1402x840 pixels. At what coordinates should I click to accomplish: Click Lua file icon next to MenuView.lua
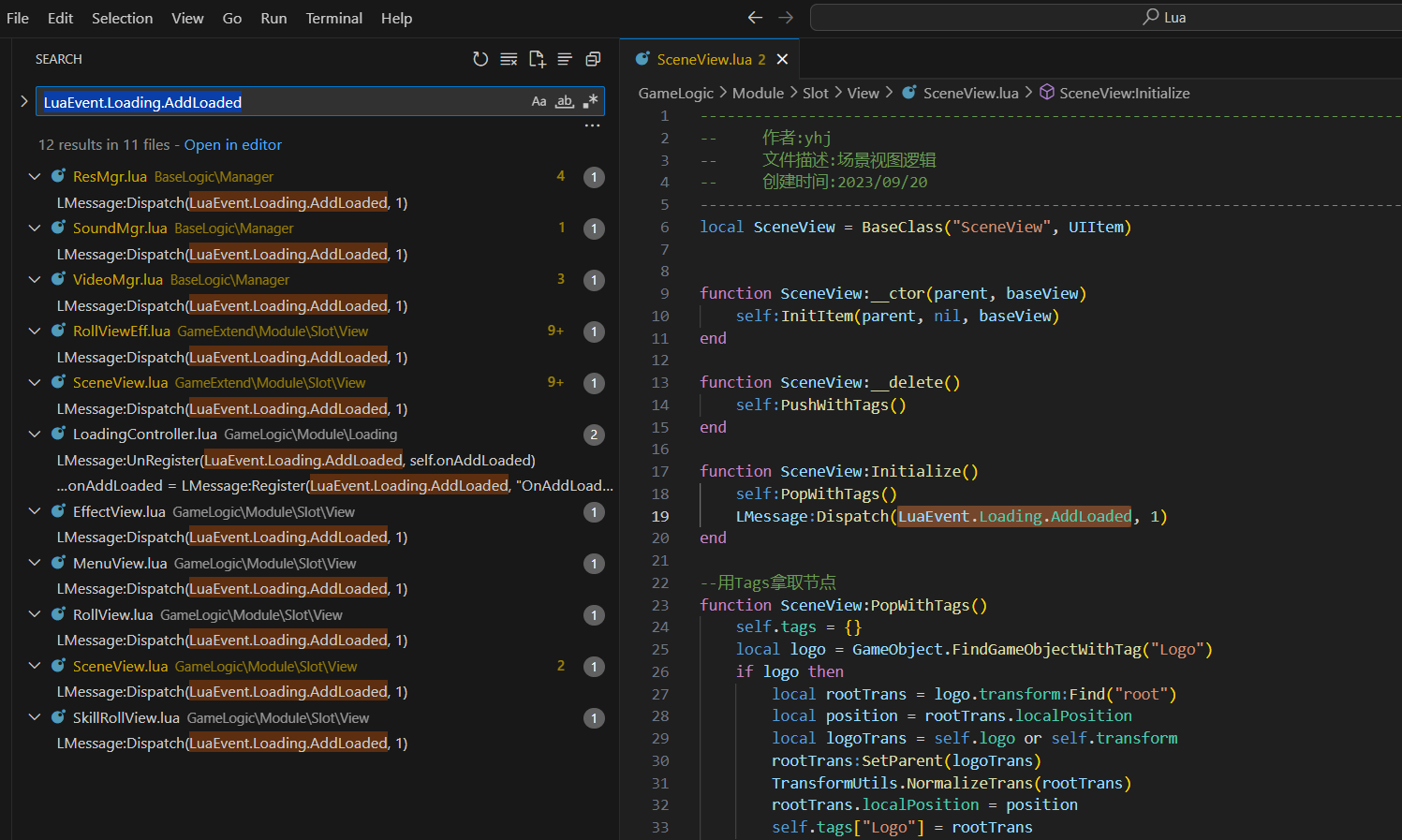(58, 563)
